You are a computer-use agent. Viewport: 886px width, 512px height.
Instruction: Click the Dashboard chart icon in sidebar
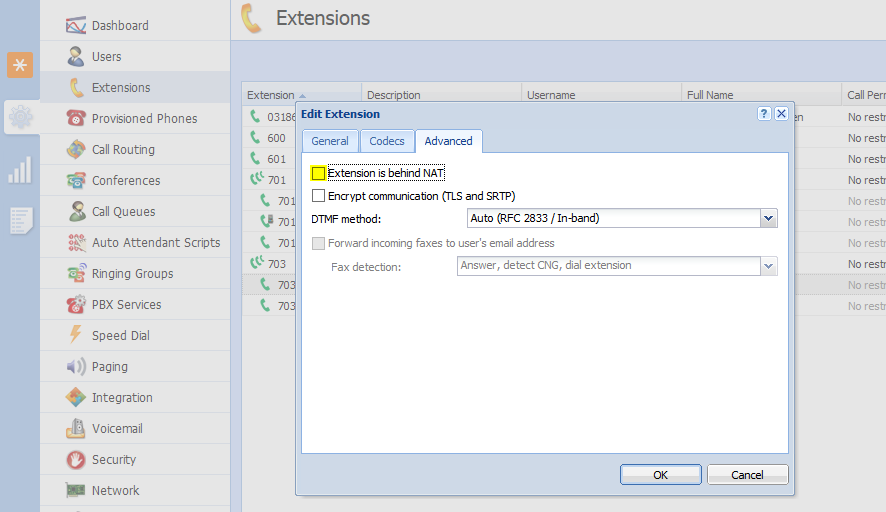tap(76, 26)
